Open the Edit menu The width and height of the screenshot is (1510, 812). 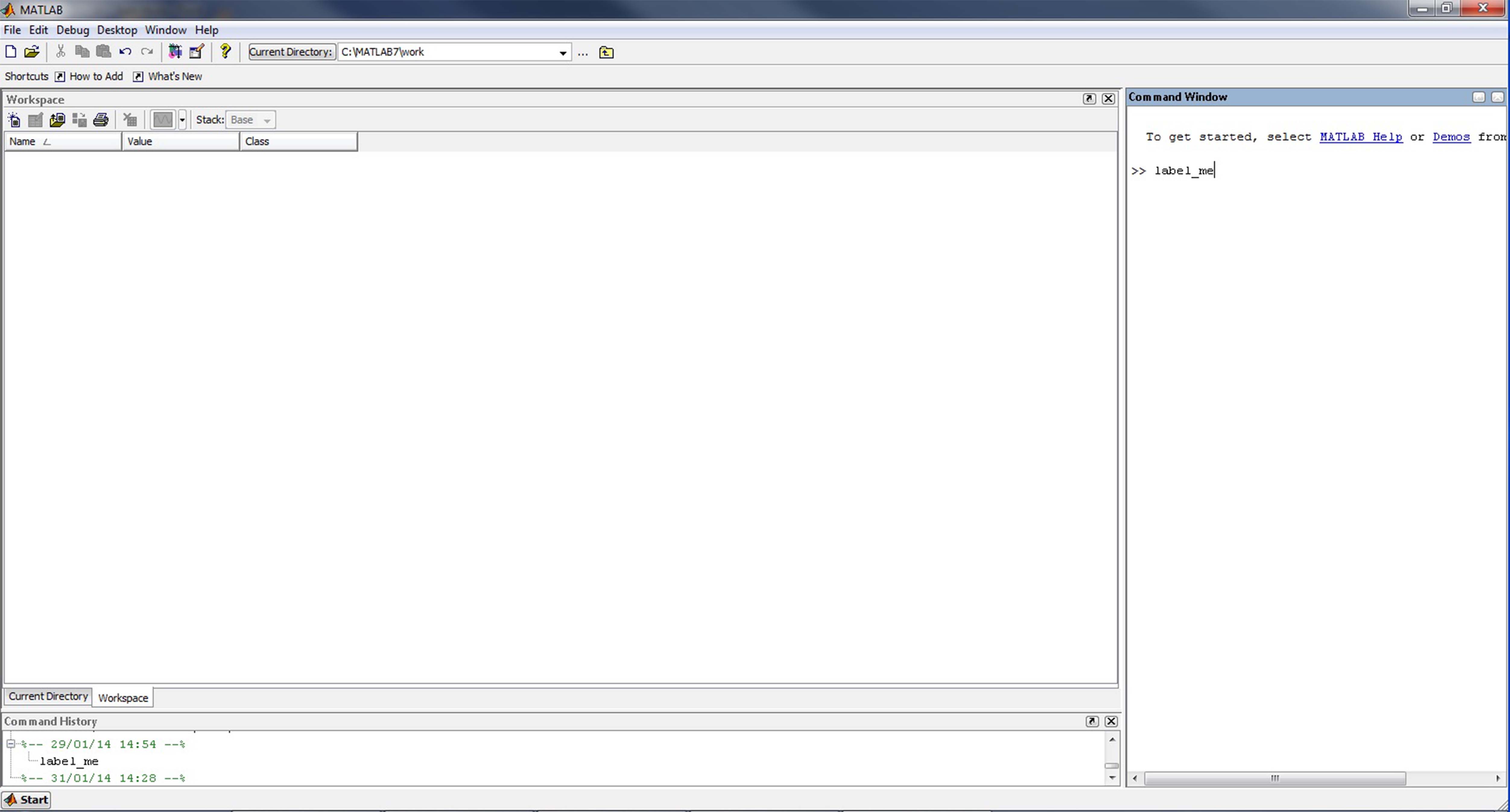pyautogui.click(x=38, y=30)
